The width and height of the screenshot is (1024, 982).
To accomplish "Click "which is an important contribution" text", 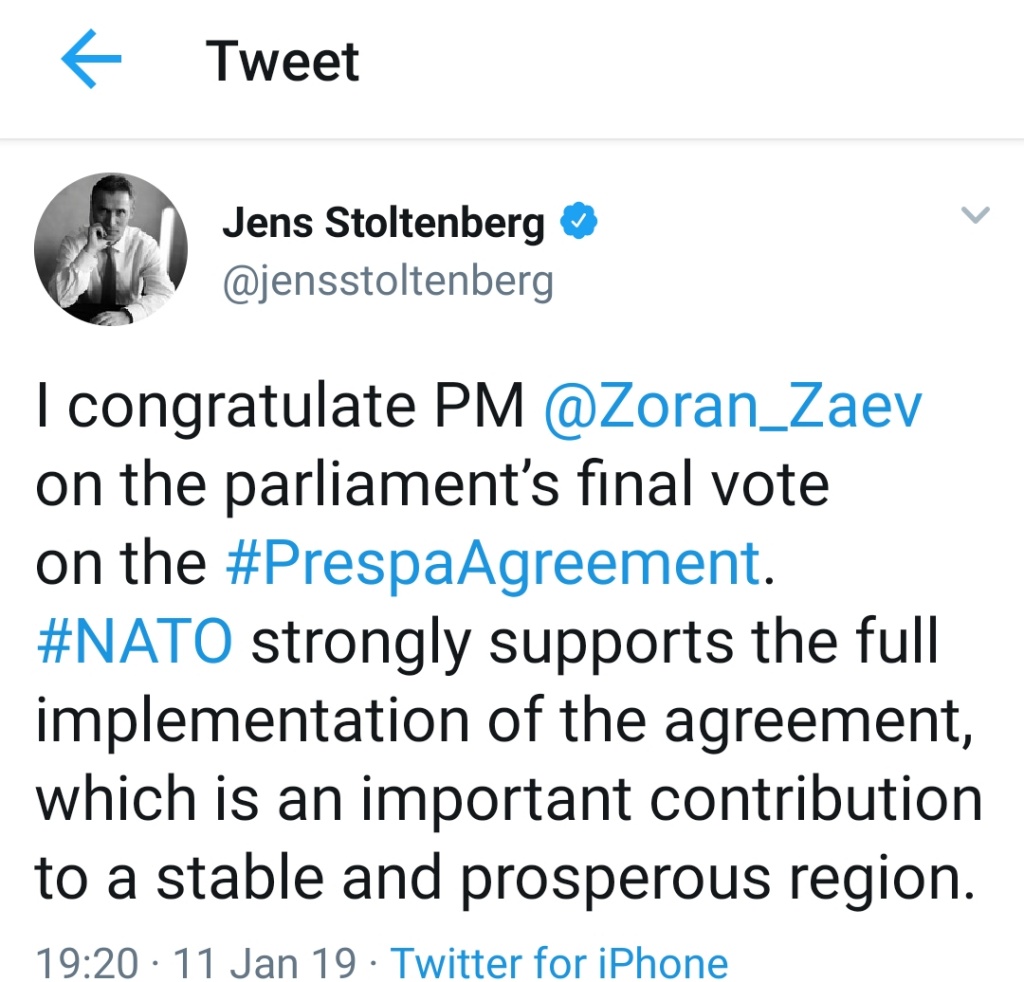I will click(509, 797).
